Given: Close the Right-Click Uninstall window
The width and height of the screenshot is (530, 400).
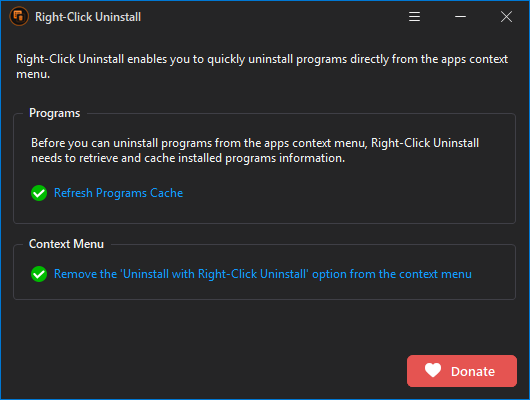Looking at the screenshot, I should click(x=506, y=17).
